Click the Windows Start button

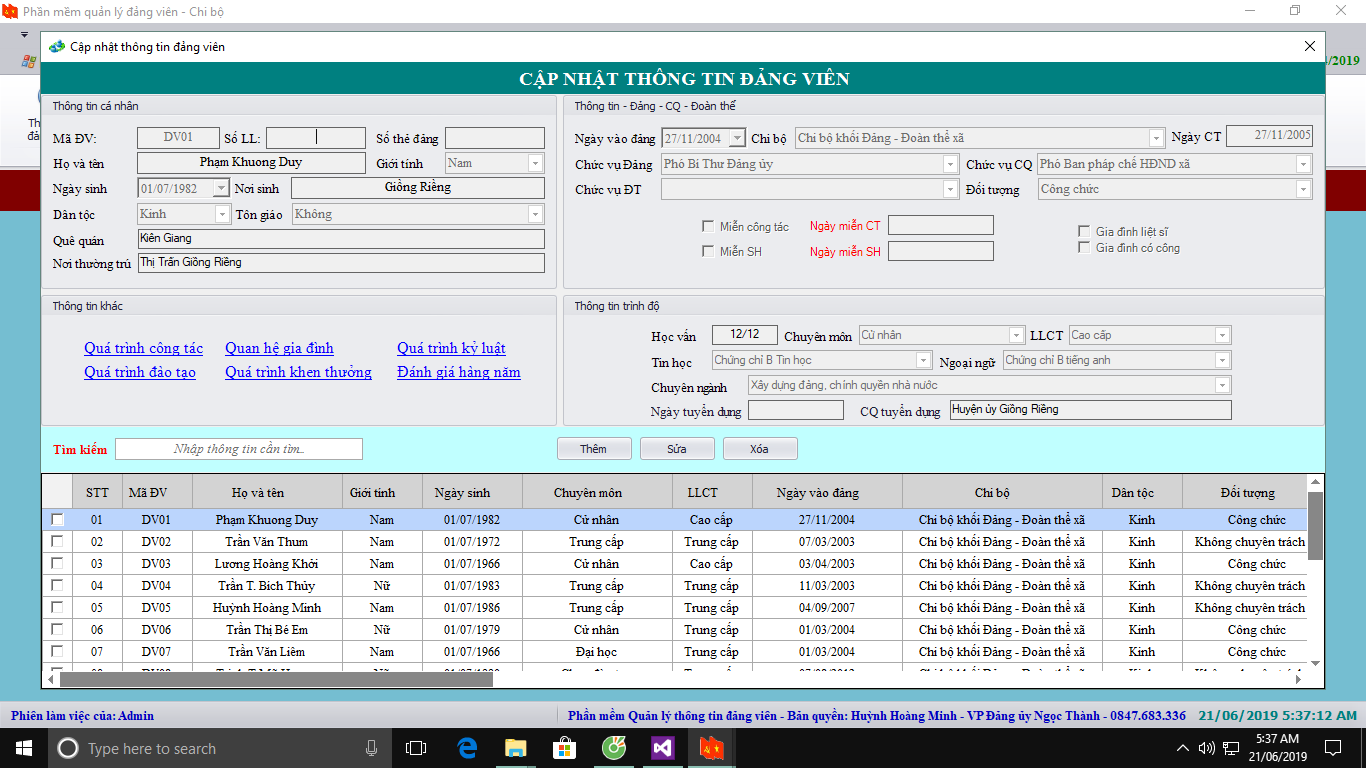22,748
